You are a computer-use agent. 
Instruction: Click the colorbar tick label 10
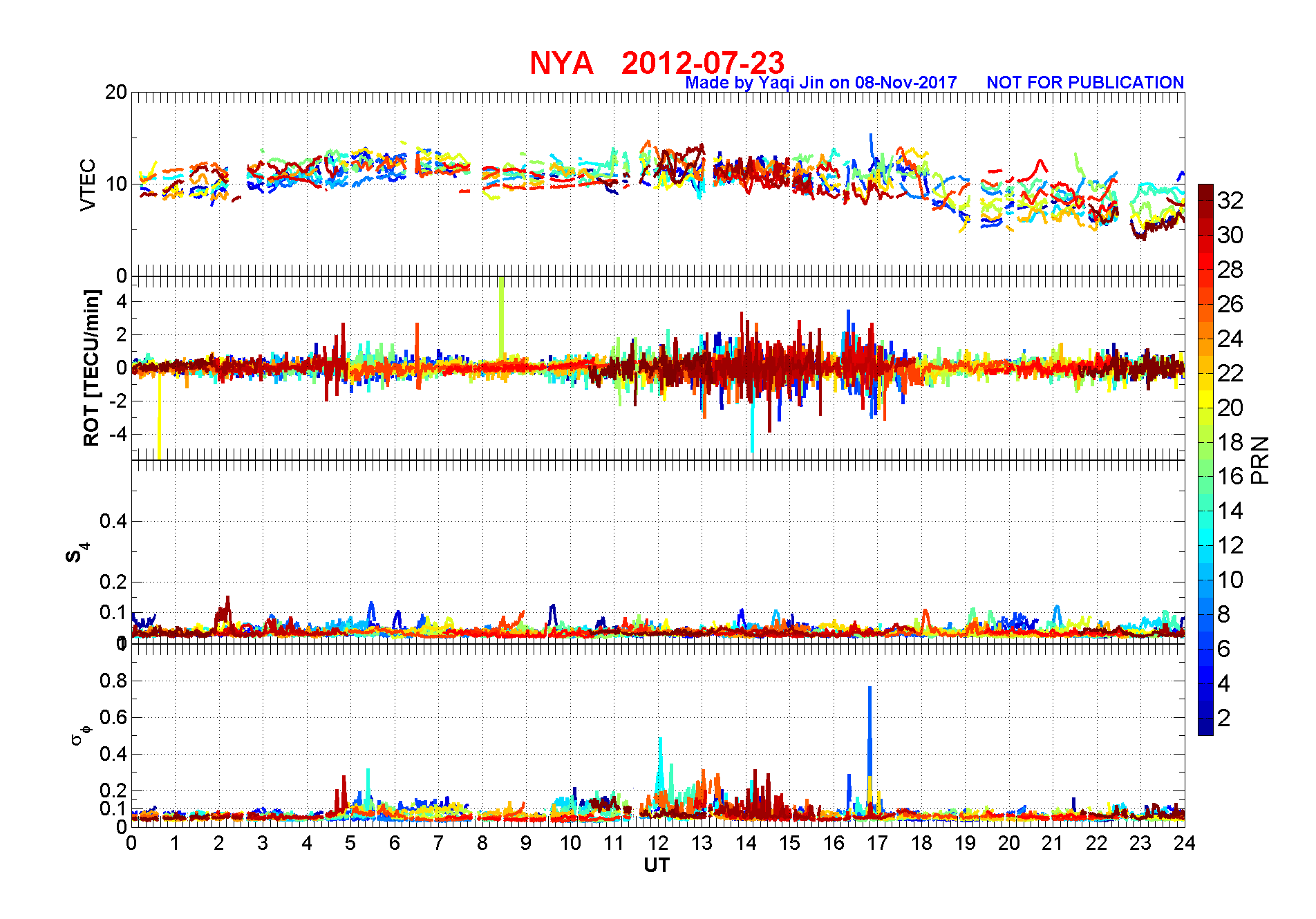click(1230, 580)
